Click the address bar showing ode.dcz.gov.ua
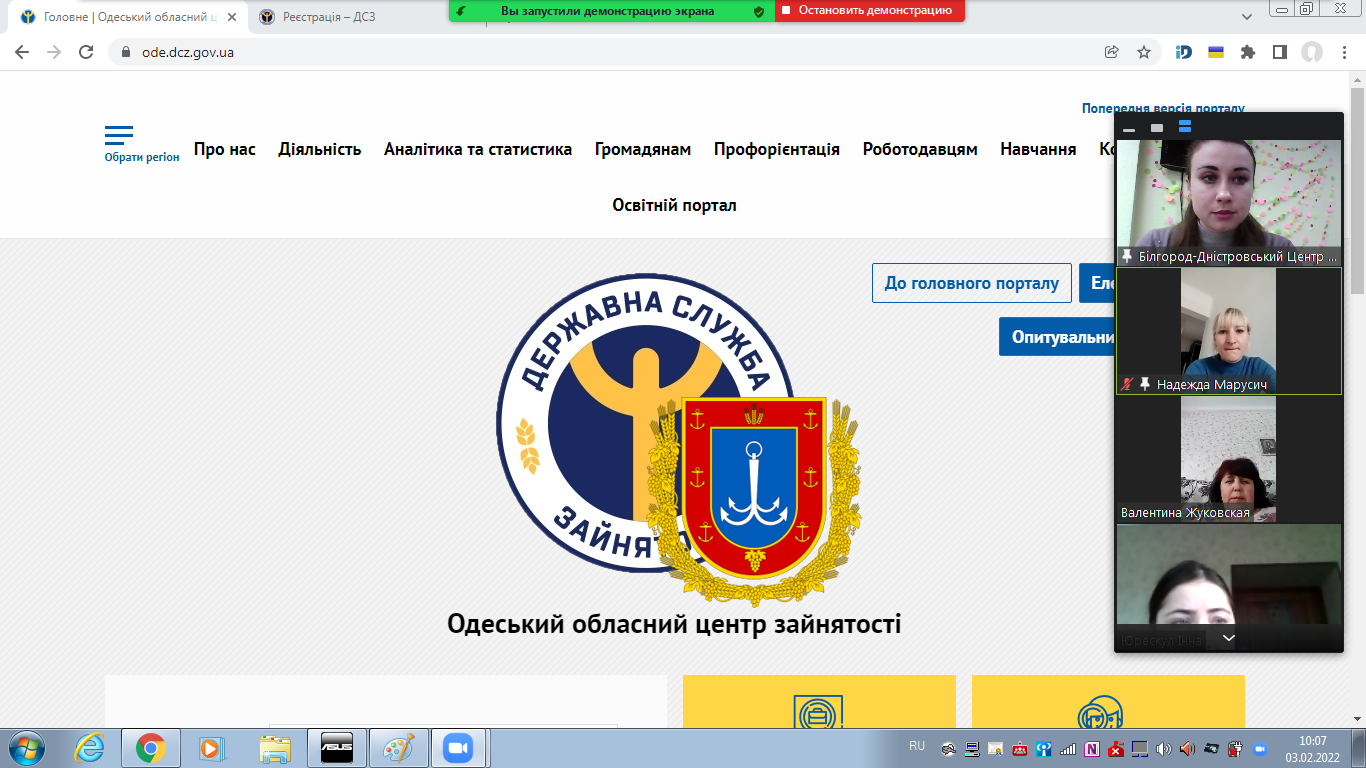Viewport: 1366px width, 768px height. click(x=600, y=52)
